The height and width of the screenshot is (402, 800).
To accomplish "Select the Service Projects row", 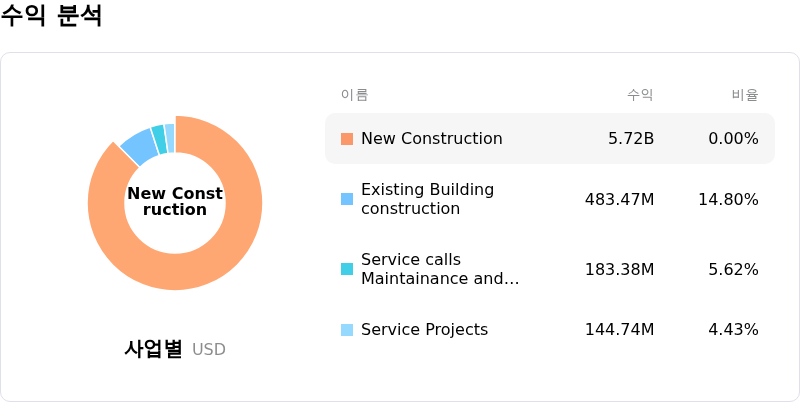I will tap(550, 330).
